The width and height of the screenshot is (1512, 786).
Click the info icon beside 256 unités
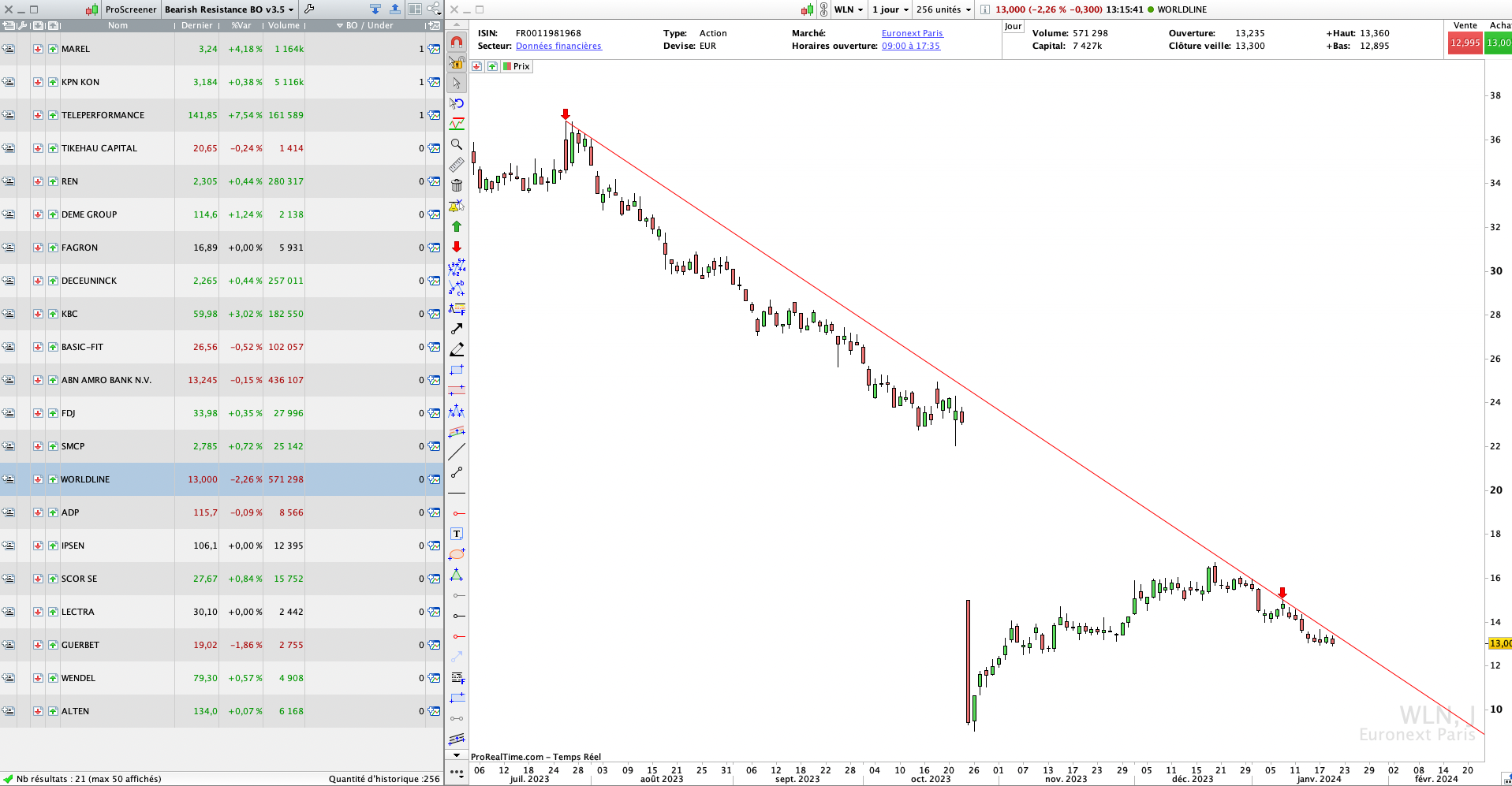pos(985,9)
